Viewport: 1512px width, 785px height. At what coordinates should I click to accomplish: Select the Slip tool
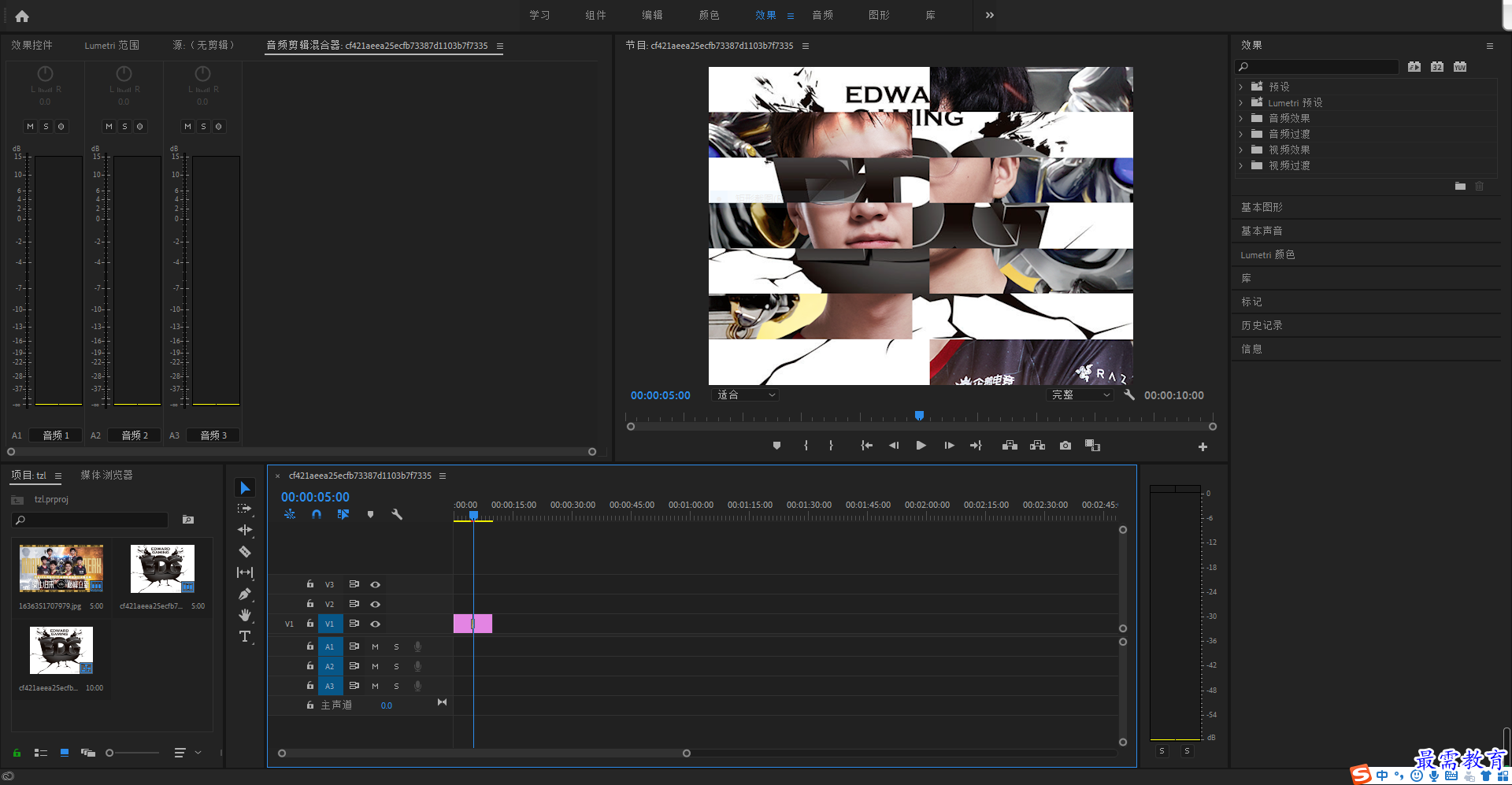245,572
